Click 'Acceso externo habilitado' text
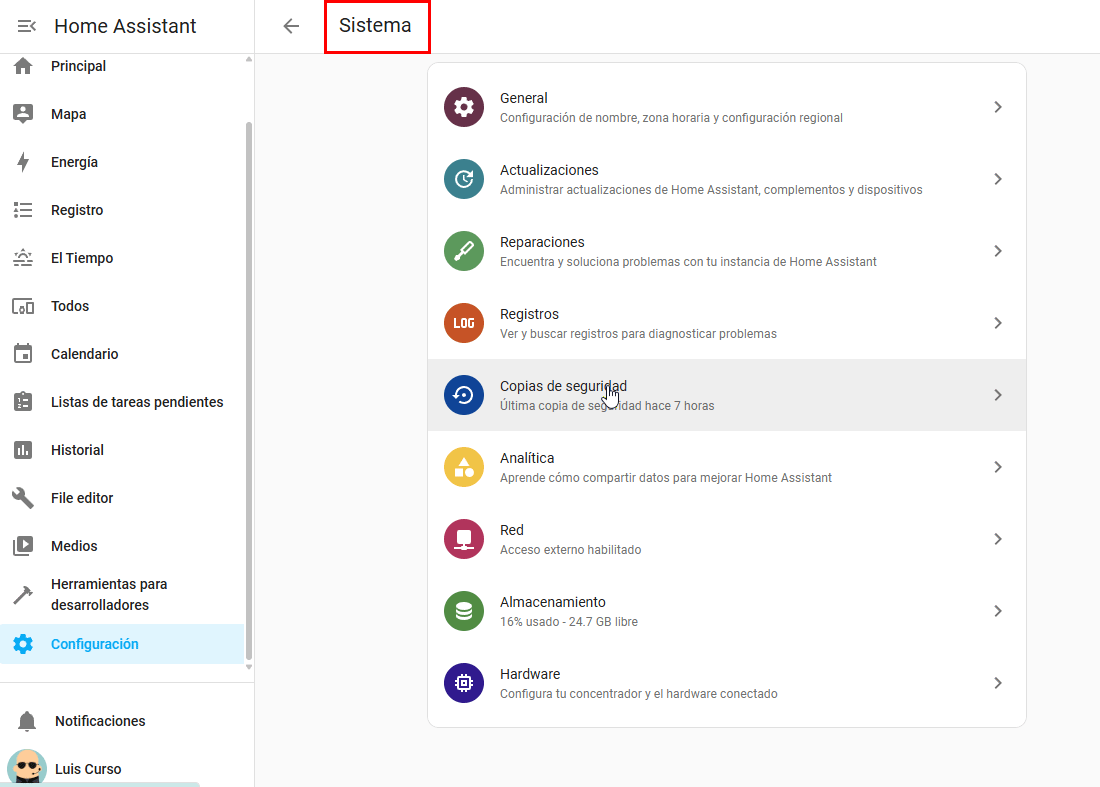The height and width of the screenshot is (787, 1100). [x=570, y=549]
